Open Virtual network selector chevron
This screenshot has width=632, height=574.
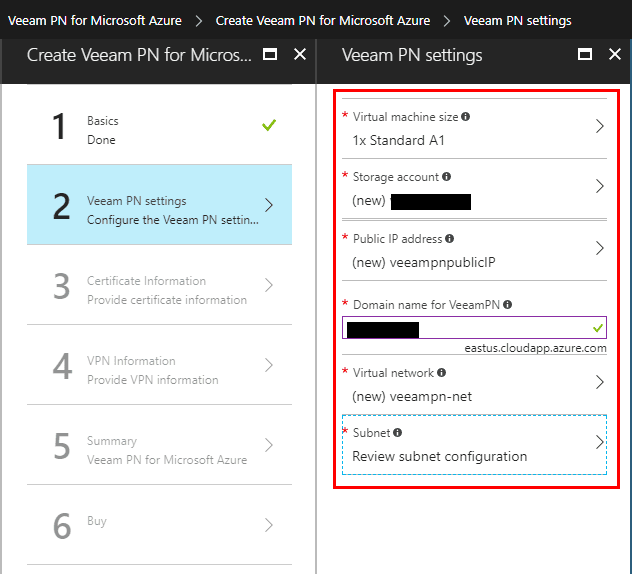600,382
